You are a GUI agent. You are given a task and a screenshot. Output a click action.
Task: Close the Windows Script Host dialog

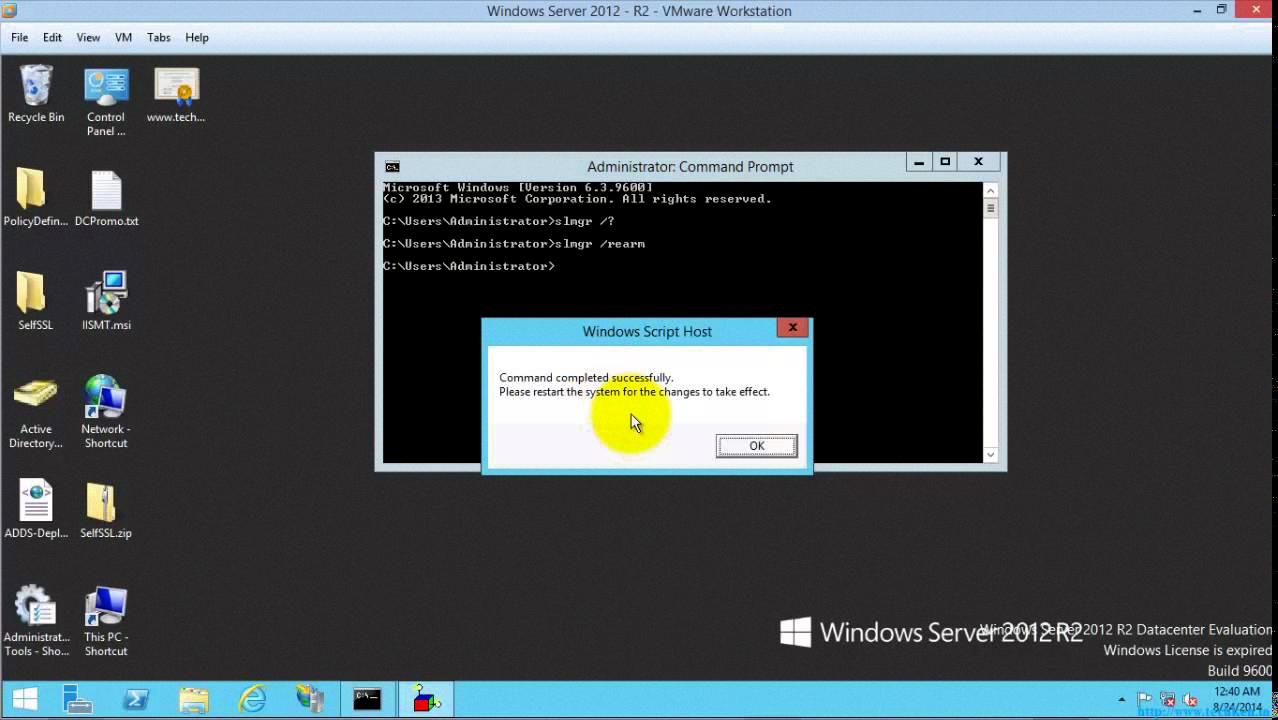tap(792, 327)
